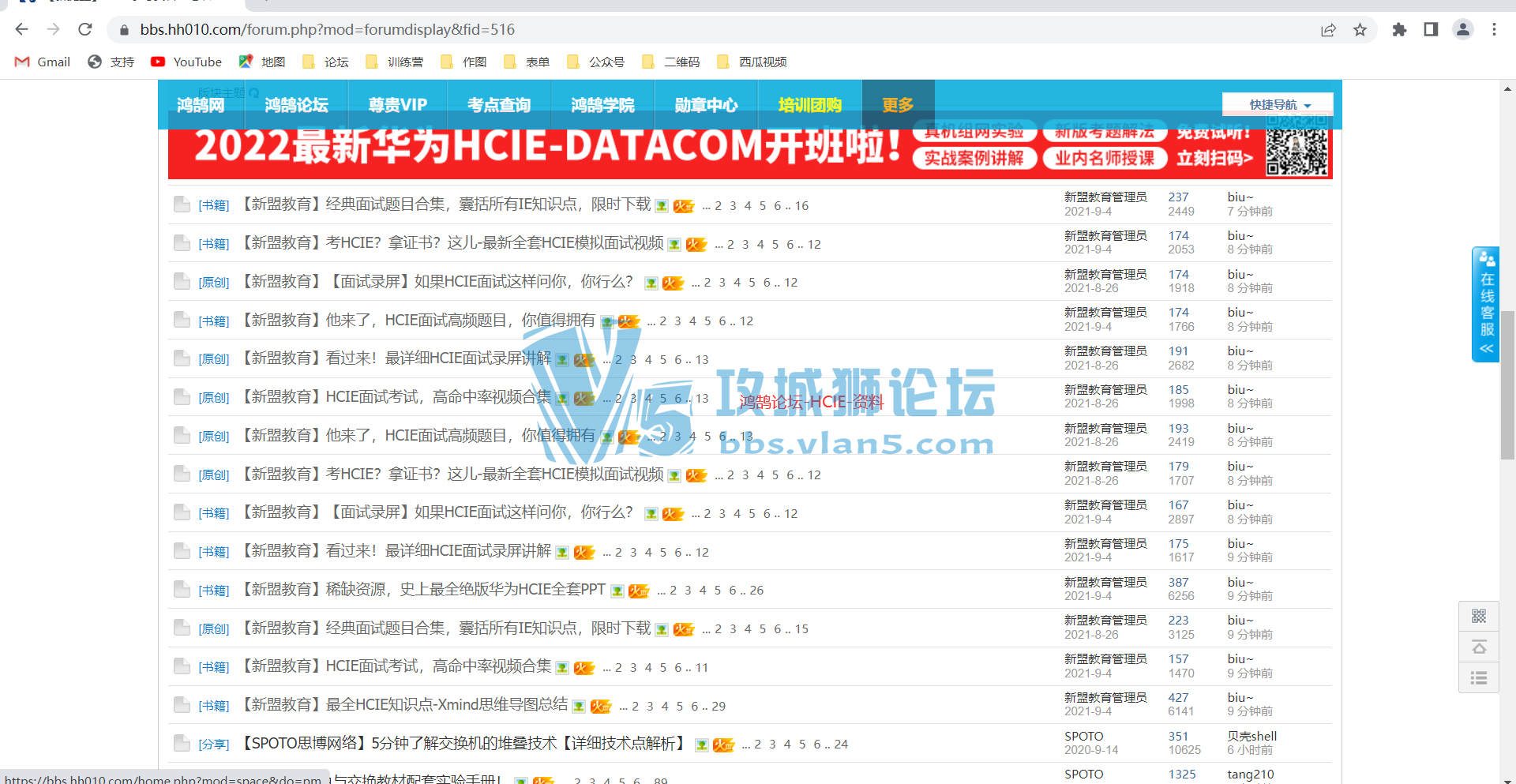Go to page 26 of 华为HCIE全套PPT thread
The width and height of the screenshot is (1516, 784).
[756, 591]
